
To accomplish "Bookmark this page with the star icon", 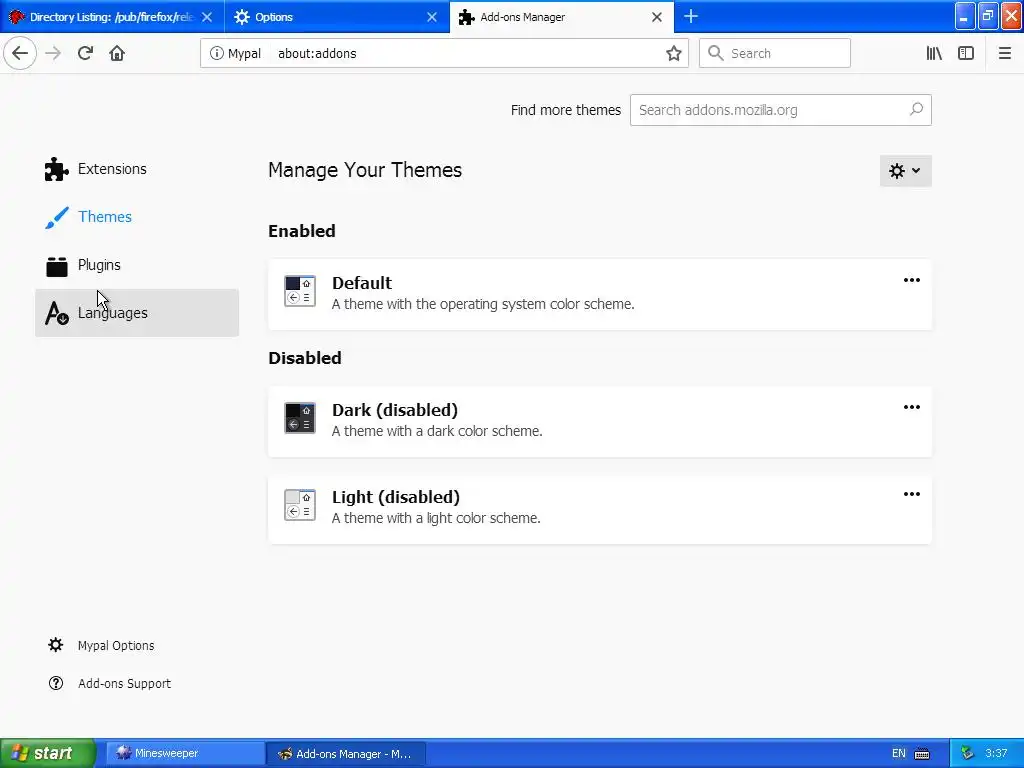I will point(674,54).
